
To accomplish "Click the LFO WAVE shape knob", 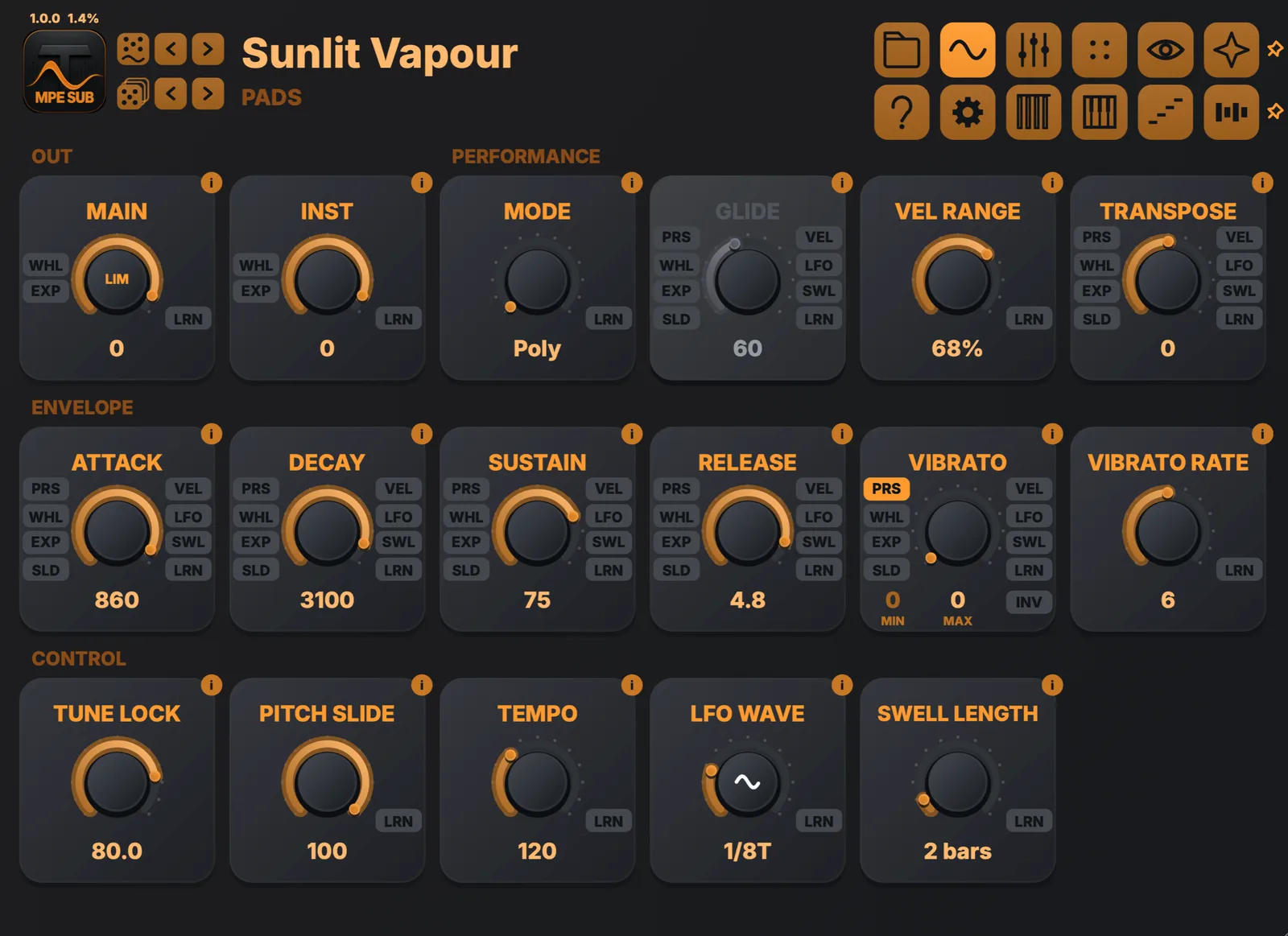I will click(x=747, y=782).
